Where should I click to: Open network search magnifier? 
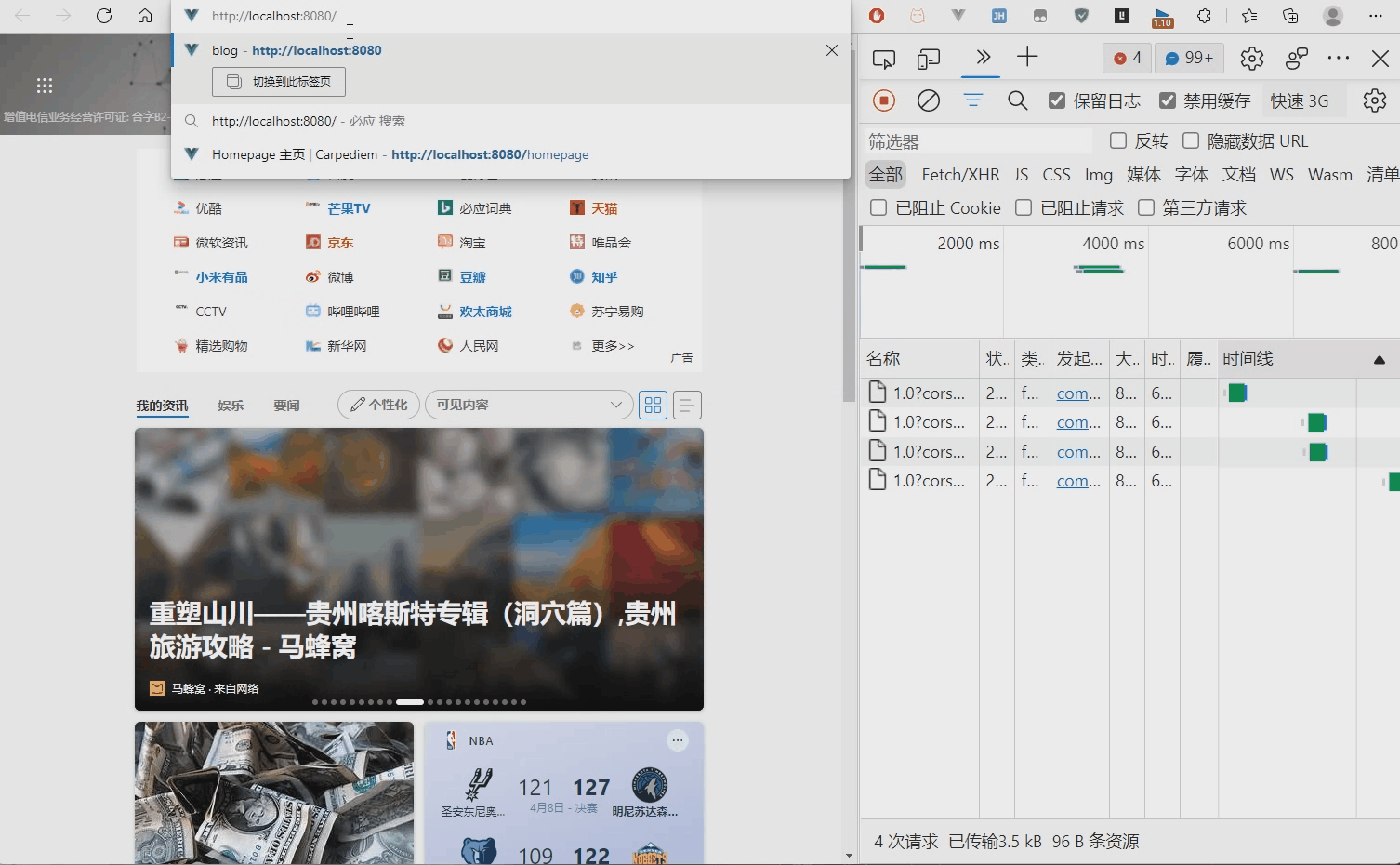click(1018, 100)
